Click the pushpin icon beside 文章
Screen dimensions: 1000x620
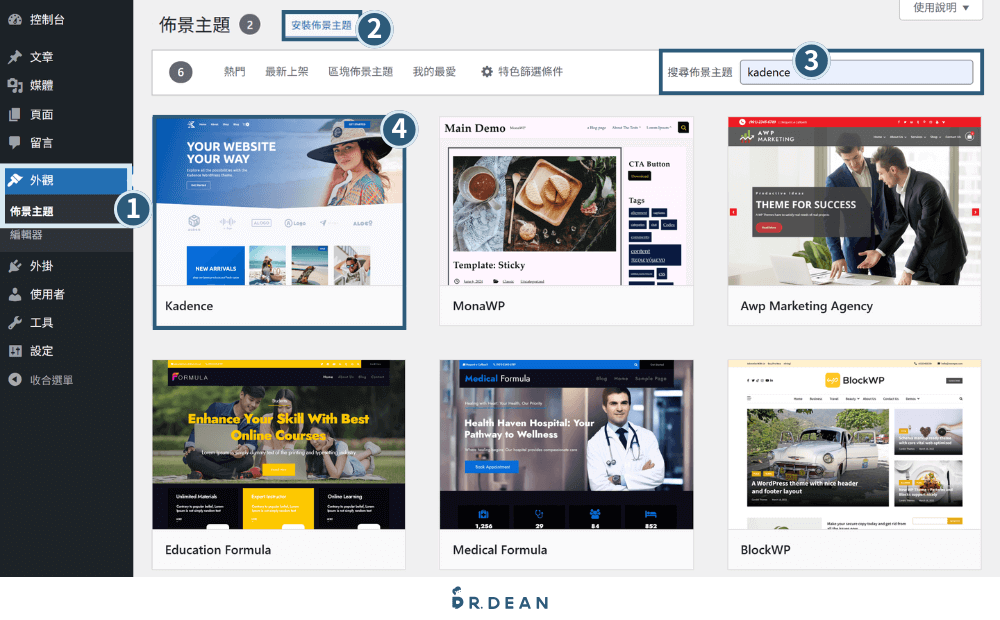pos(15,57)
